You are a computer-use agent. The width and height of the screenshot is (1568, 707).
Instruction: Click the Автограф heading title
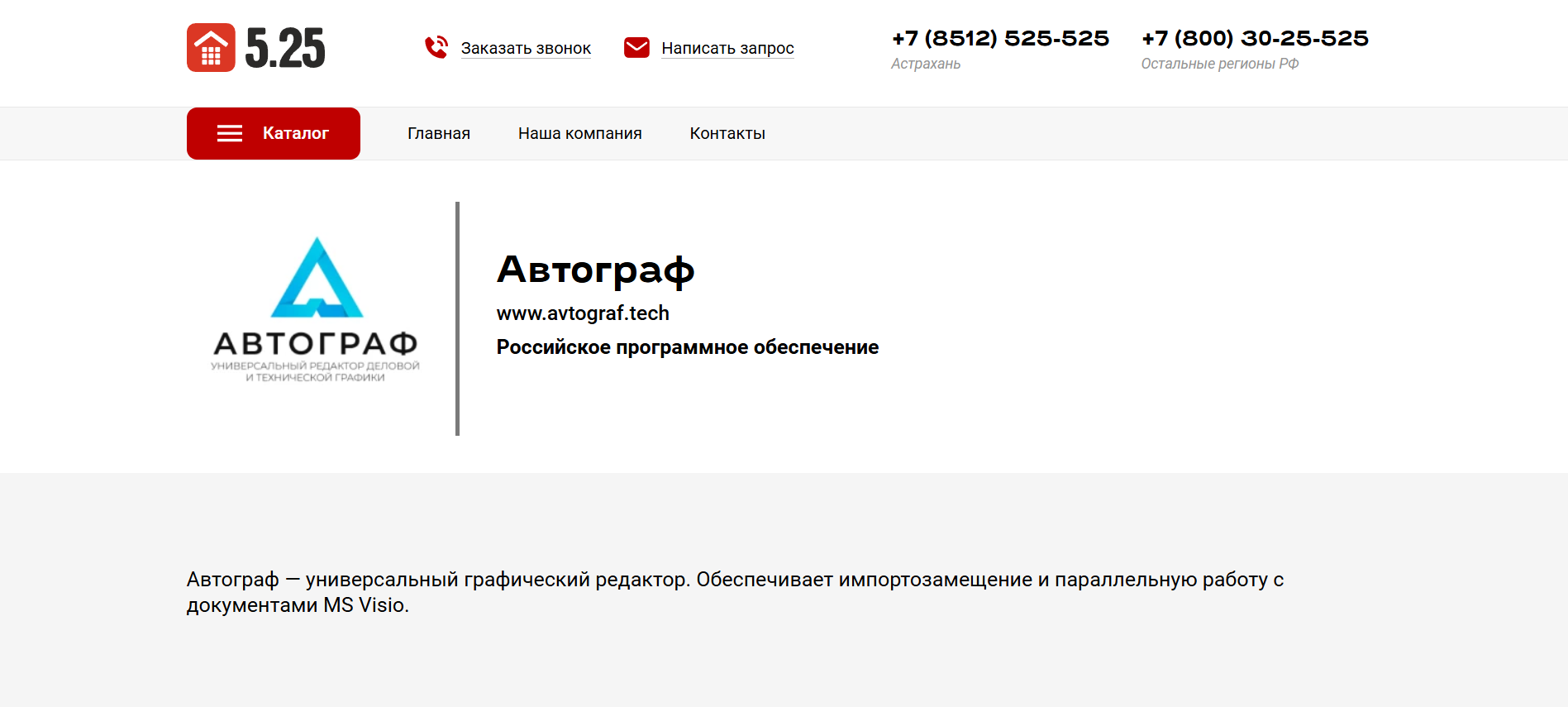point(595,270)
